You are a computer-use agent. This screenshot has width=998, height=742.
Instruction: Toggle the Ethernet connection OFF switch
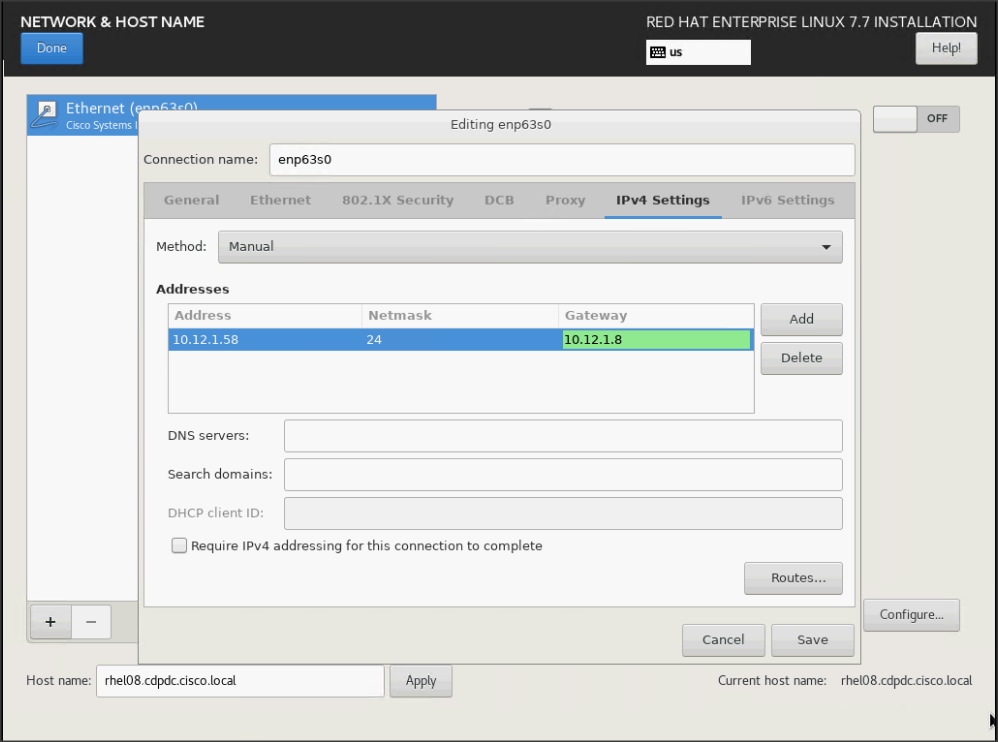pos(916,119)
